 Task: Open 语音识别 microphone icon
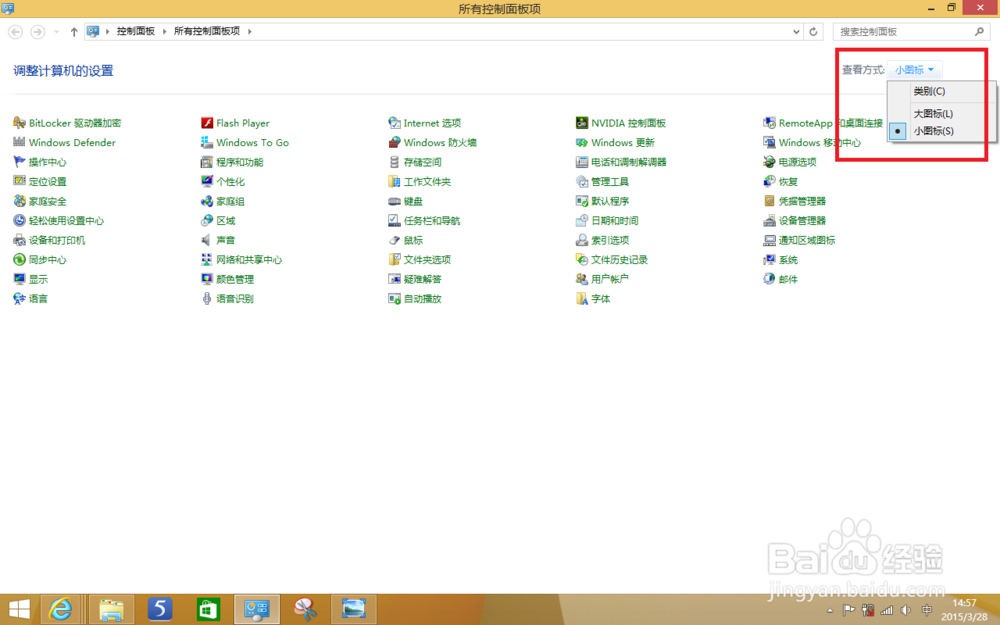[x=207, y=298]
